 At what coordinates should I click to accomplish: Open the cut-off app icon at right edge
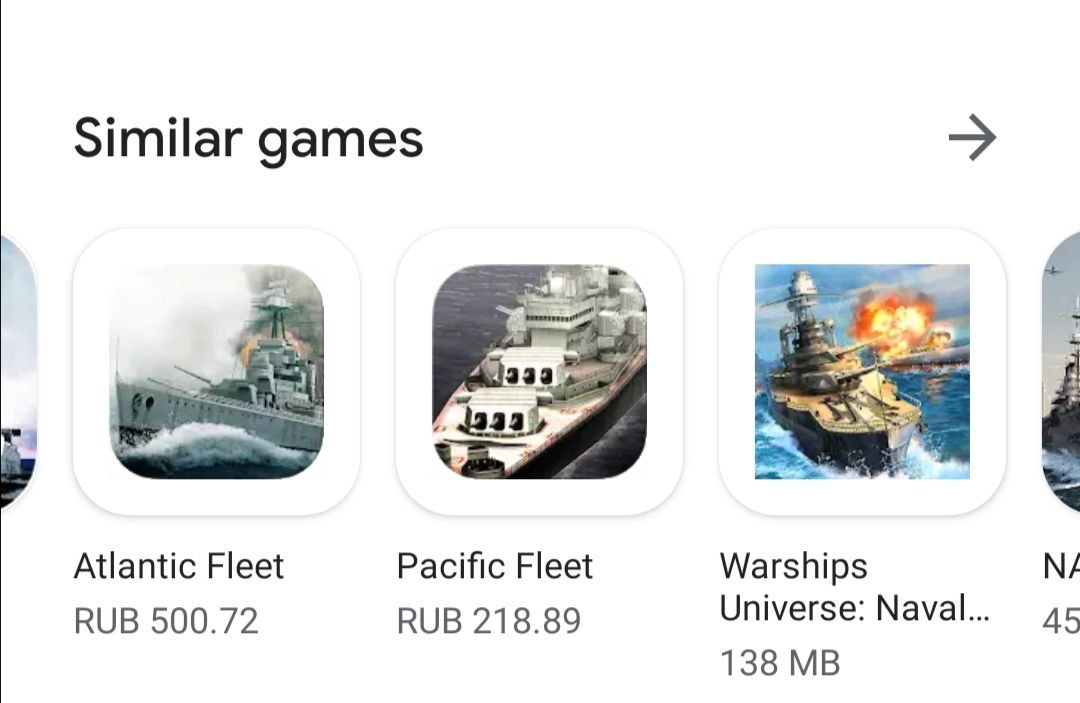1061,372
